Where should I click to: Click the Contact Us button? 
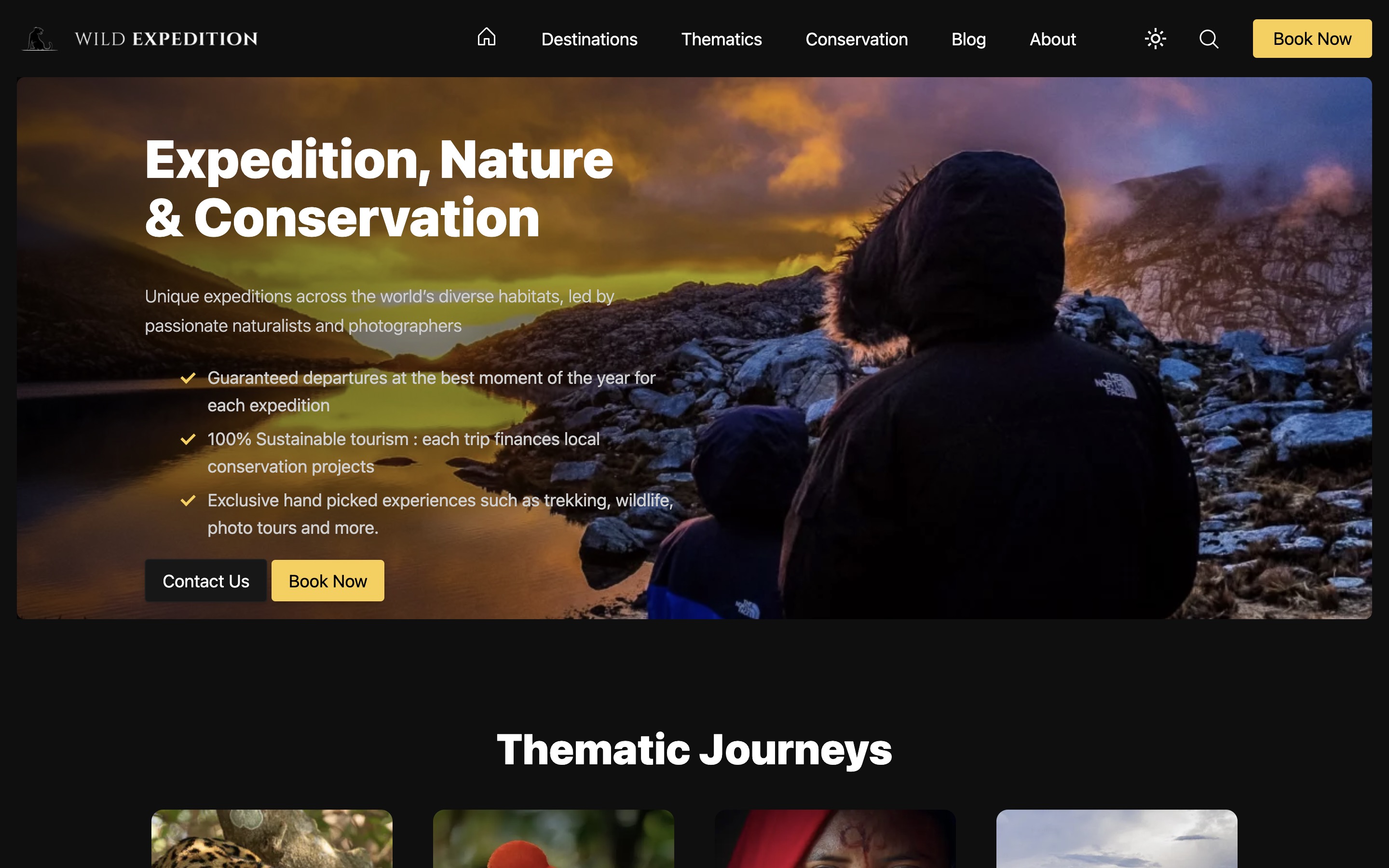(205, 581)
